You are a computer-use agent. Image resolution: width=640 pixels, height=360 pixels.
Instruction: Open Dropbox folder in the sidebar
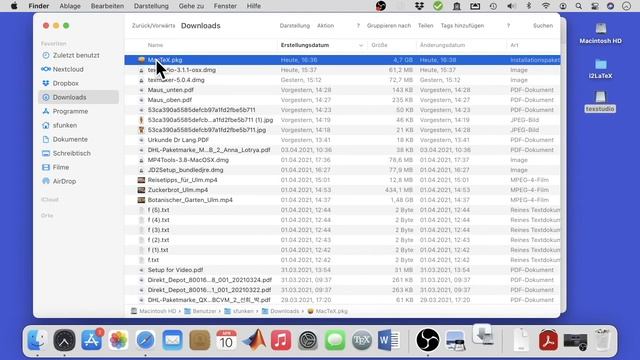point(60,83)
